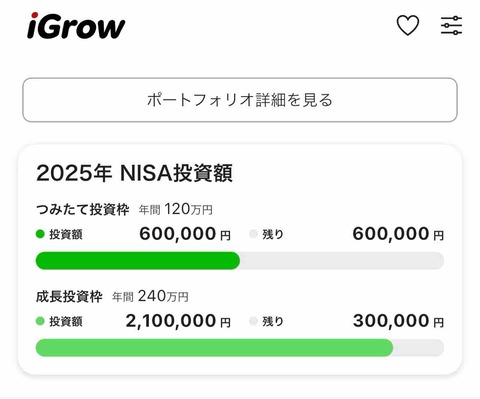Click the gray dot beside つみたて 残り
The height and width of the screenshot is (399, 480).
[x=253, y=234]
